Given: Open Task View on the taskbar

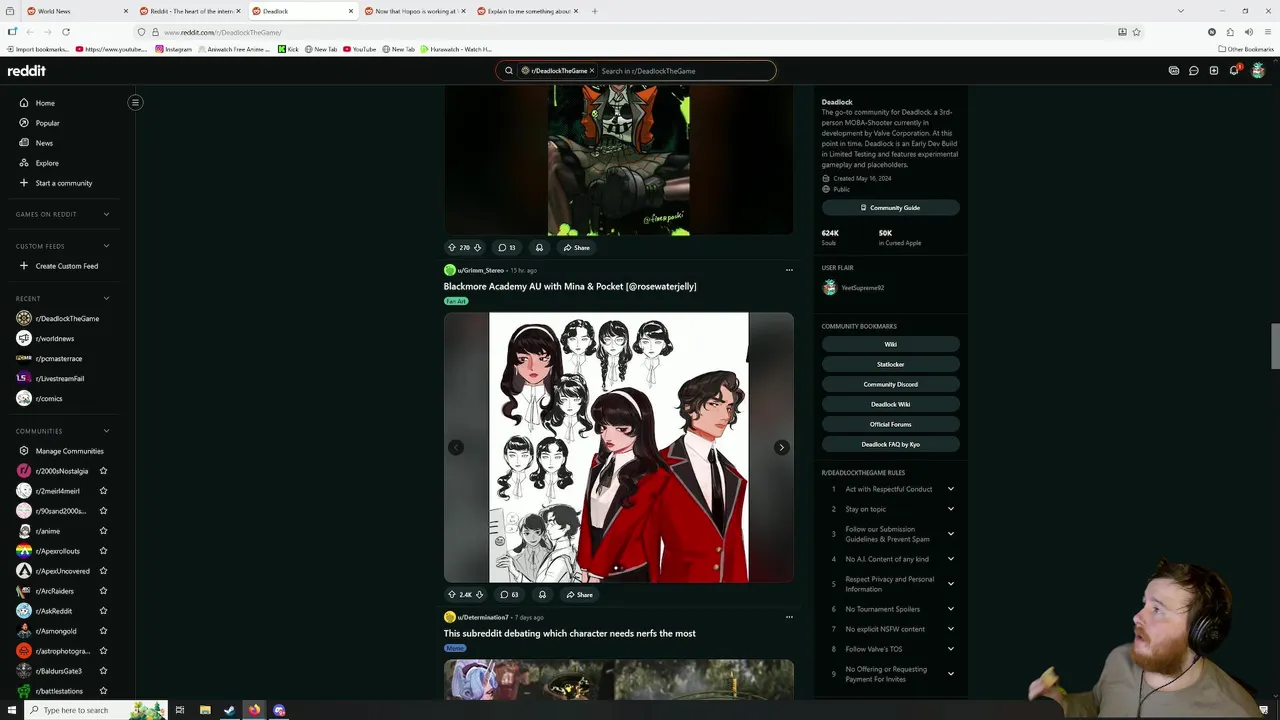Looking at the screenshot, I should point(180,710).
